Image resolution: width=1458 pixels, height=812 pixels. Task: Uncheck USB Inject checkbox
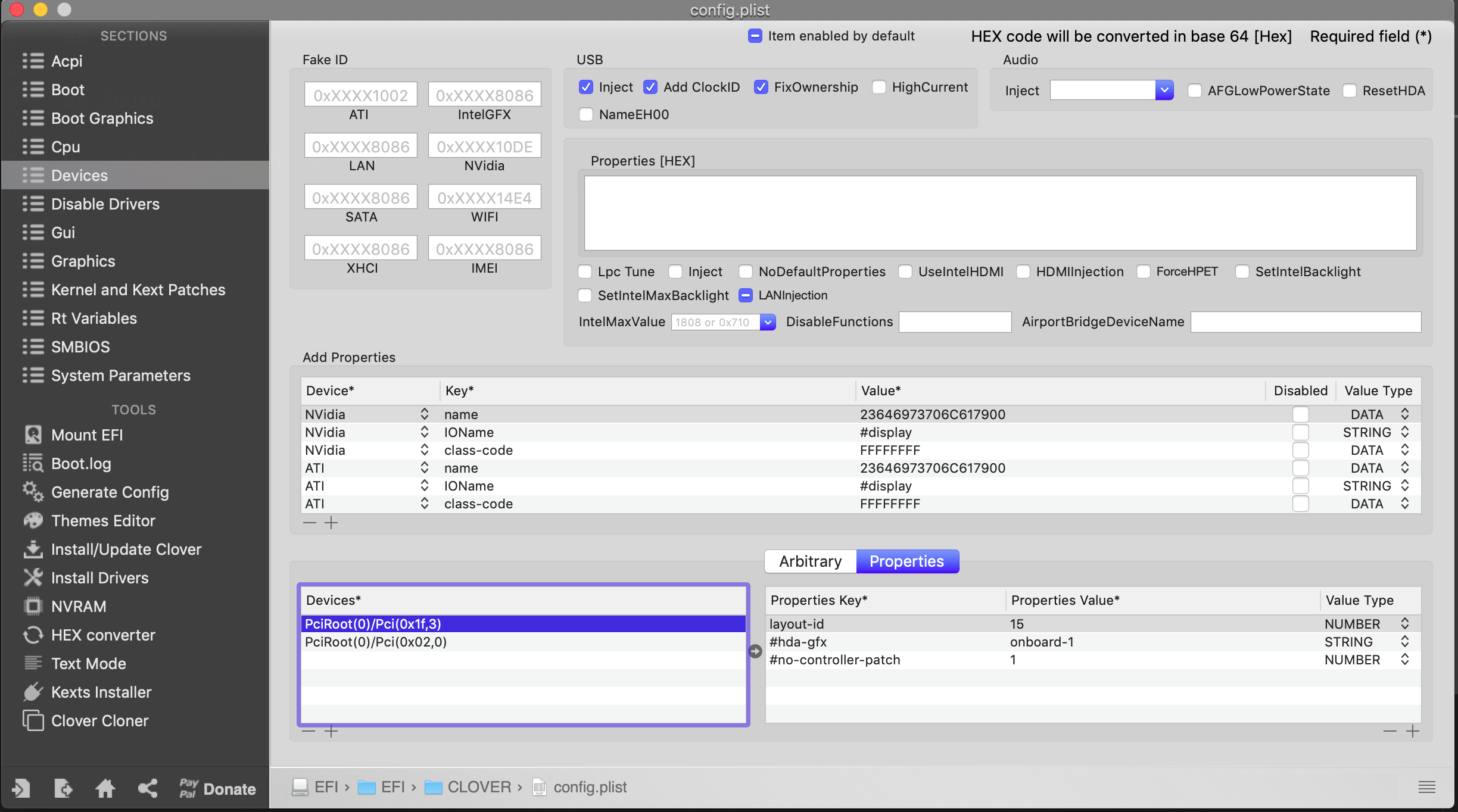586,87
